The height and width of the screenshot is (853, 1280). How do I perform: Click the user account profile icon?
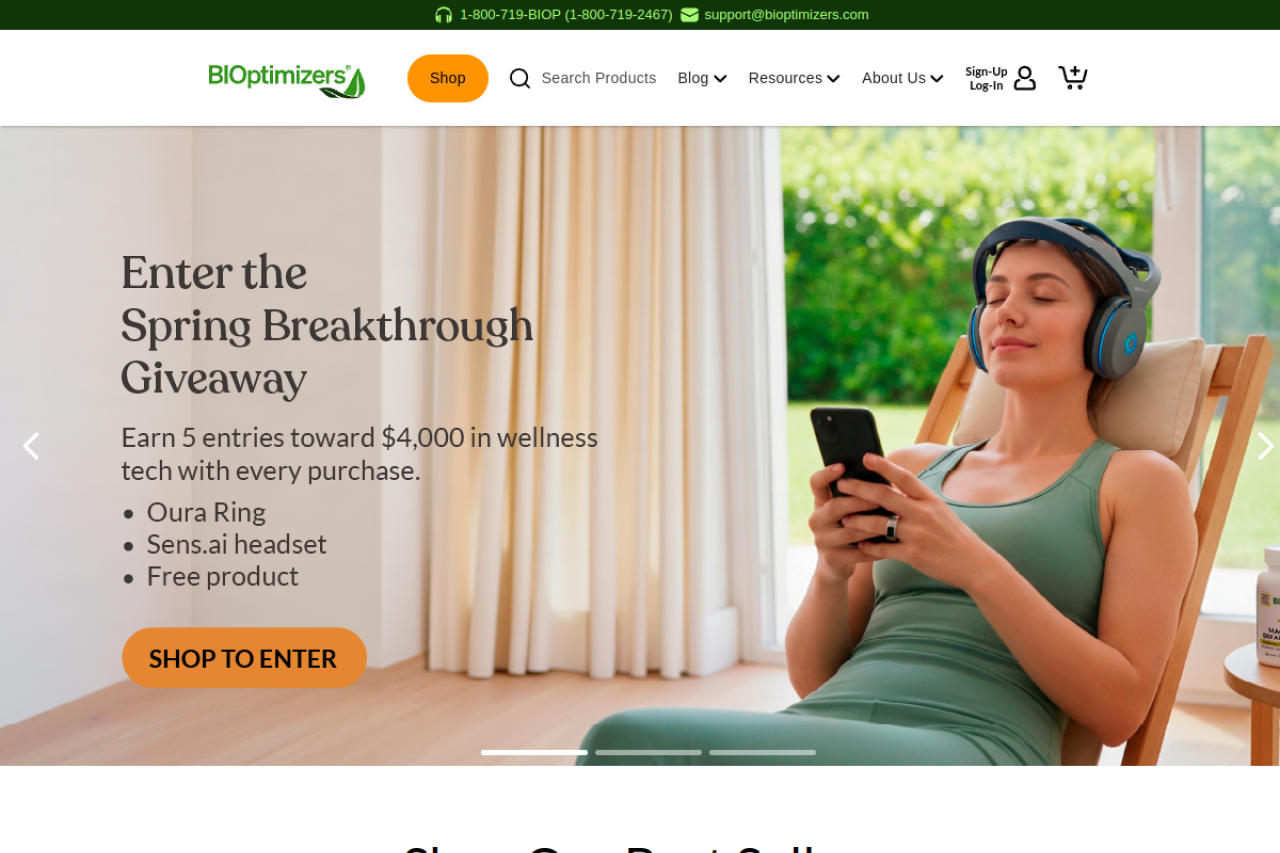(x=1025, y=78)
